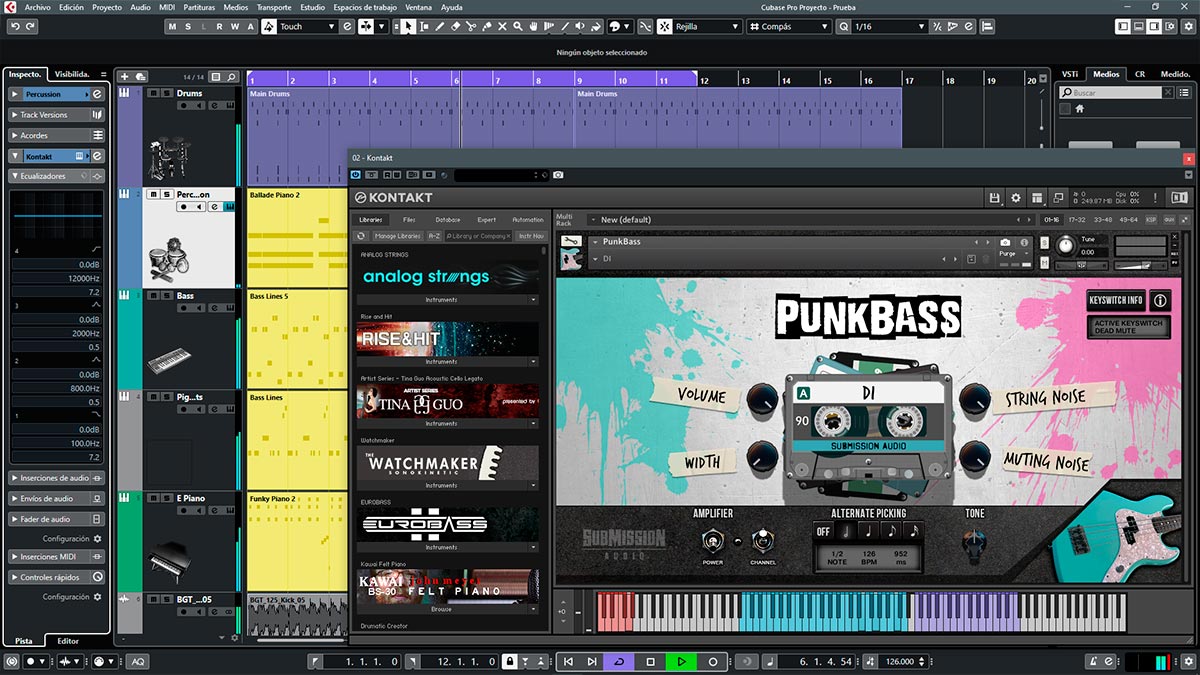Viewport: 1200px width, 675px height.
Task: Click the KEYSWITCH INFO button
Action: pos(1117,300)
